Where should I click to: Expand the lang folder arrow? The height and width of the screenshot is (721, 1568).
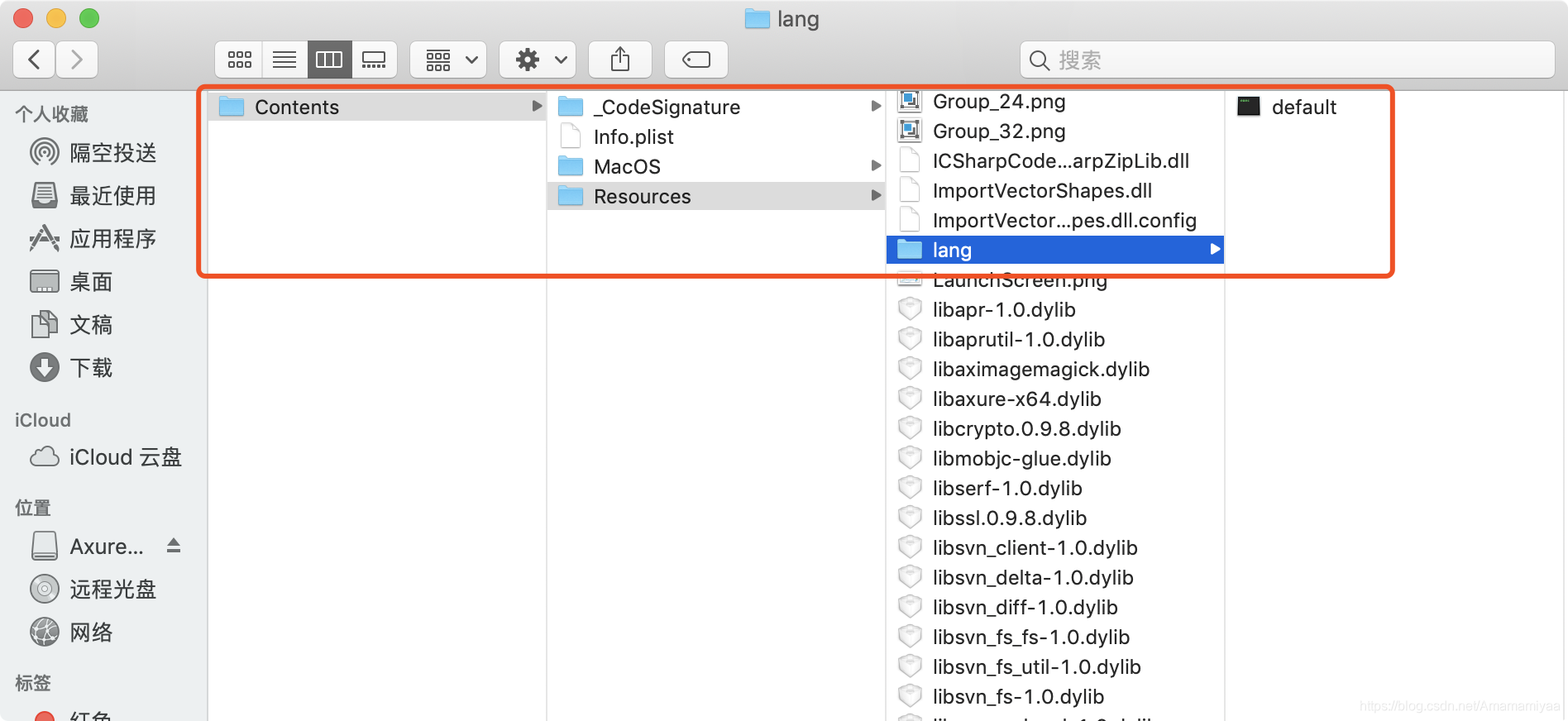click(1215, 249)
